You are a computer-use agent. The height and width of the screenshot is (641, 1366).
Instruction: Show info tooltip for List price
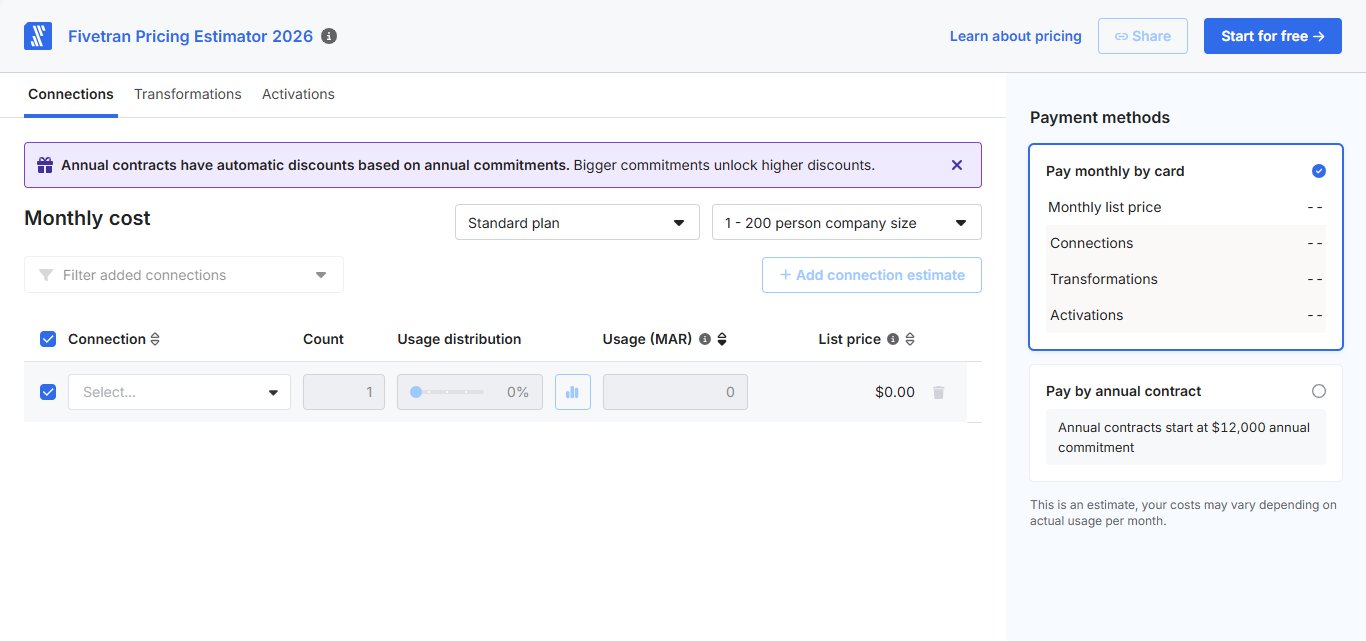point(893,339)
